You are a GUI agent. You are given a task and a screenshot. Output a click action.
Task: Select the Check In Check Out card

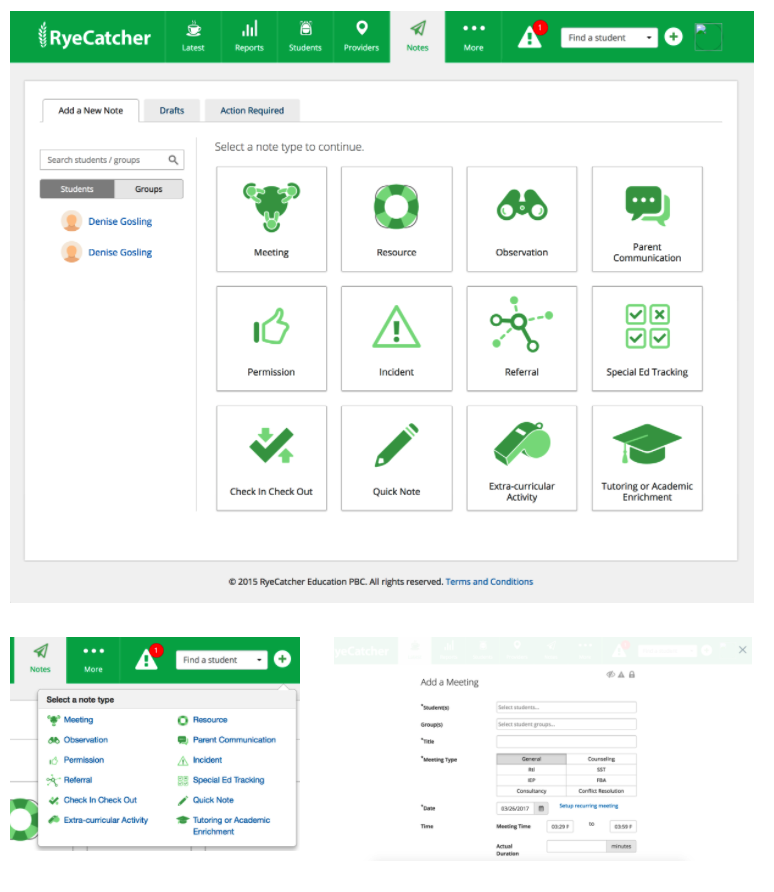coord(271,458)
